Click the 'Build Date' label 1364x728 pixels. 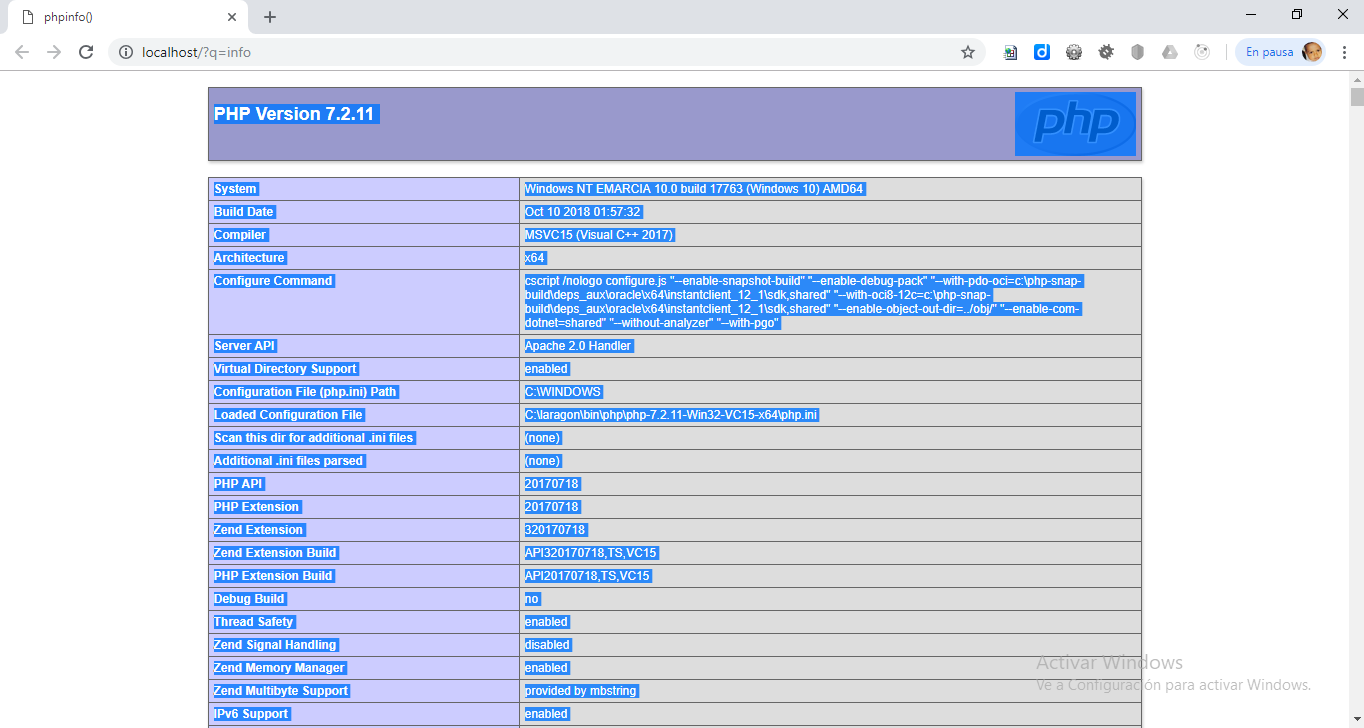tap(244, 212)
